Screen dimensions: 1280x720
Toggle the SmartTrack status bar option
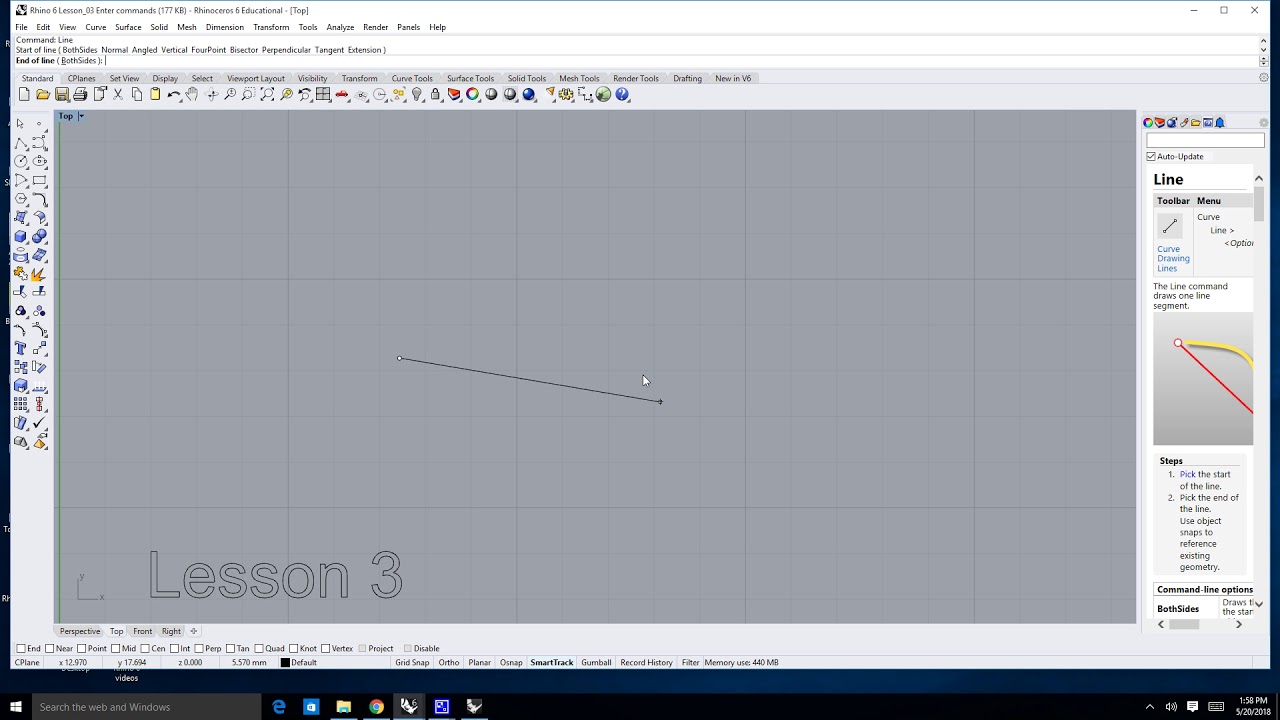[x=552, y=662]
